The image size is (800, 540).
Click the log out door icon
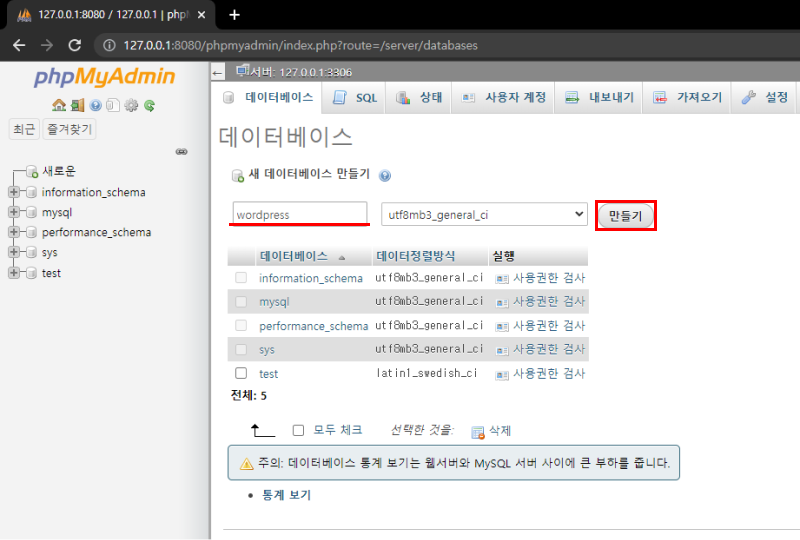(77, 105)
